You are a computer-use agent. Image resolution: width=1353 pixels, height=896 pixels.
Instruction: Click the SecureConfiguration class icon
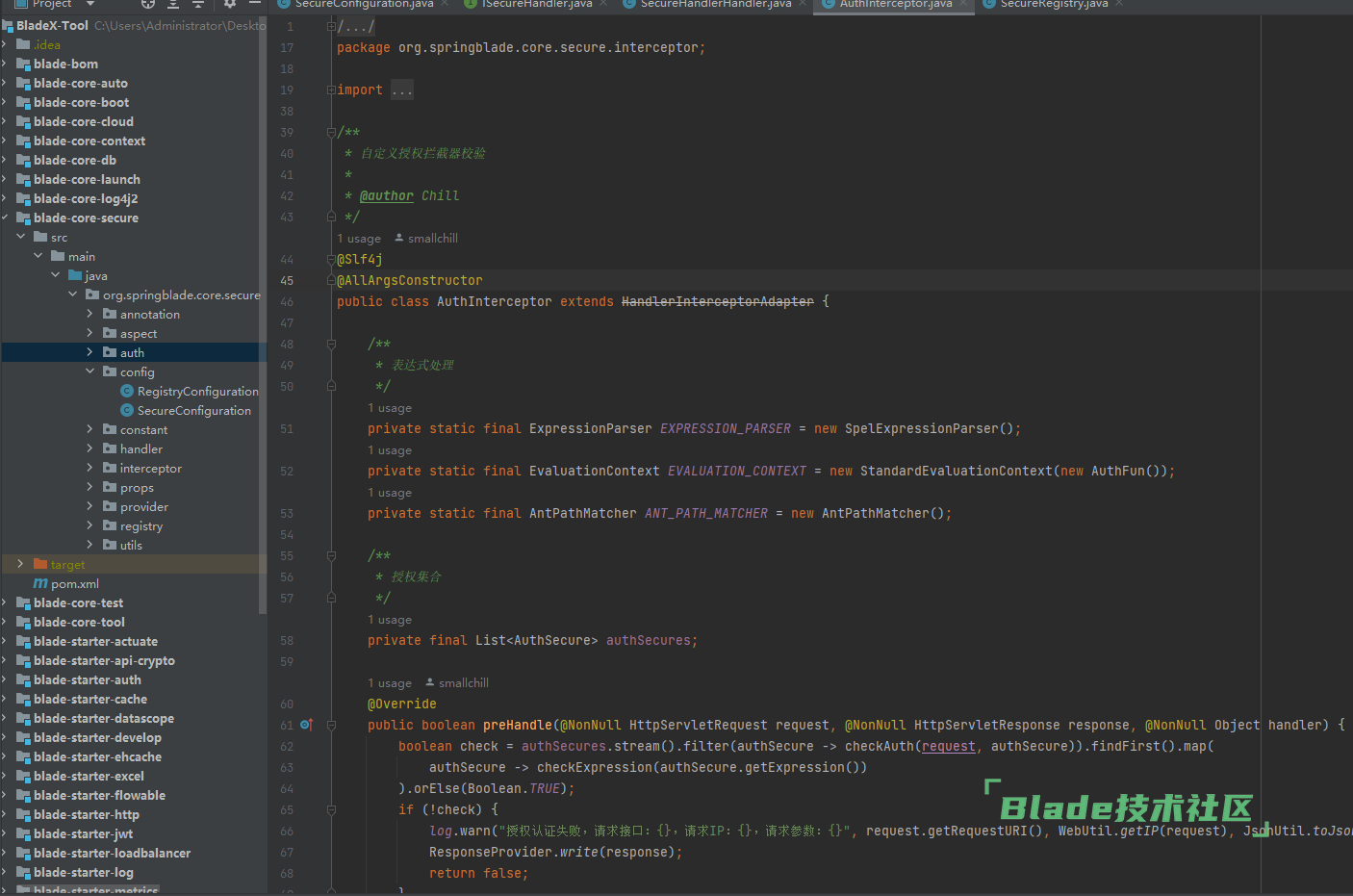126,410
